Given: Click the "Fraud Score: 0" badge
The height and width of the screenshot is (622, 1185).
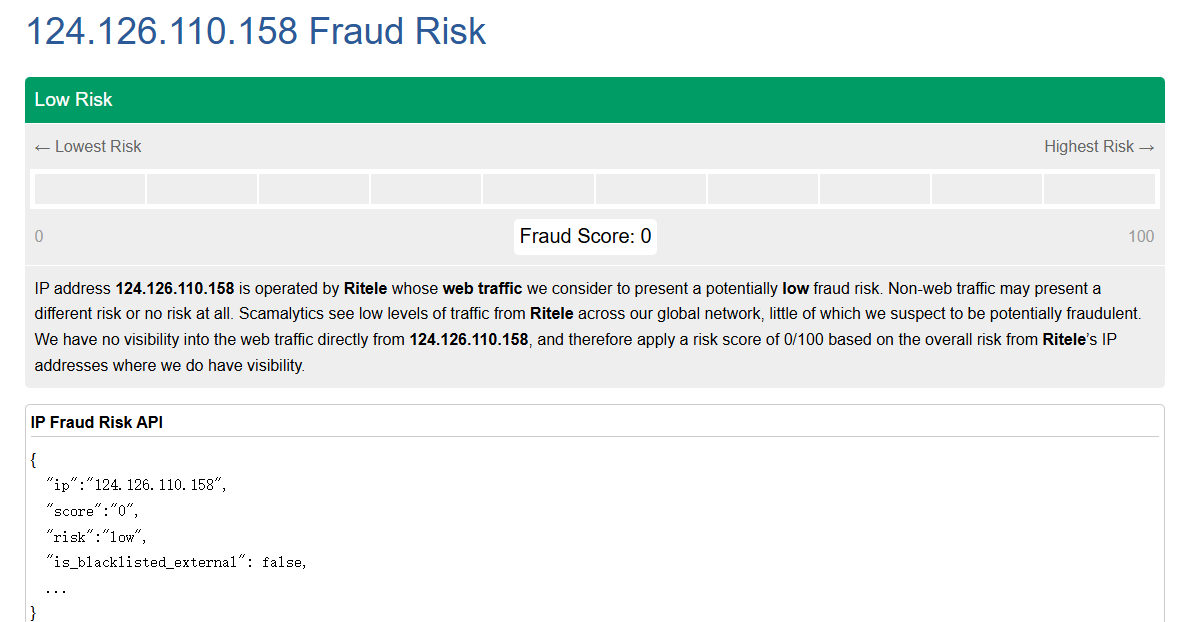Looking at the screenshot, I should 585,237.
